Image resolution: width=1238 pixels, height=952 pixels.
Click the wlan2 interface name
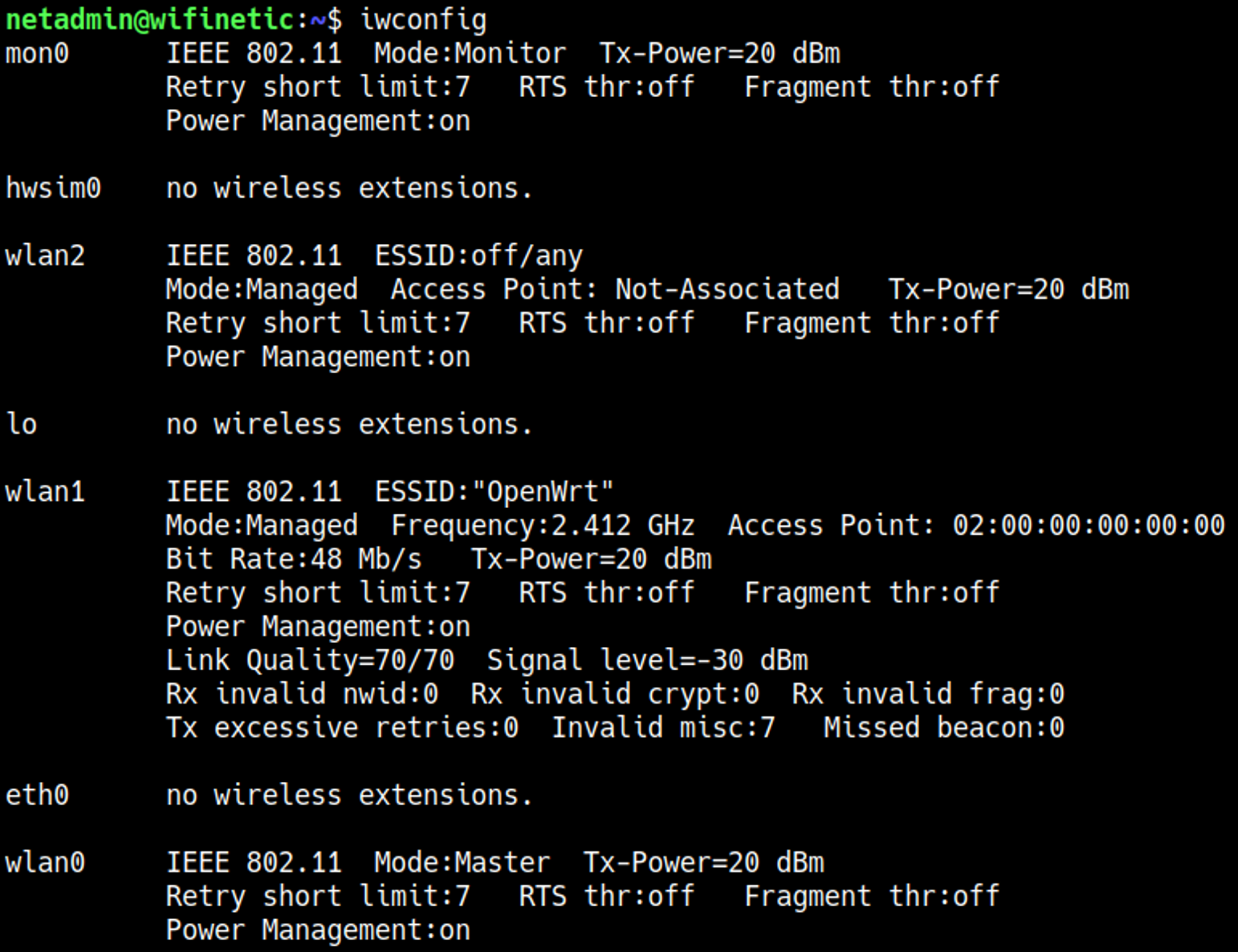(45, 256)
